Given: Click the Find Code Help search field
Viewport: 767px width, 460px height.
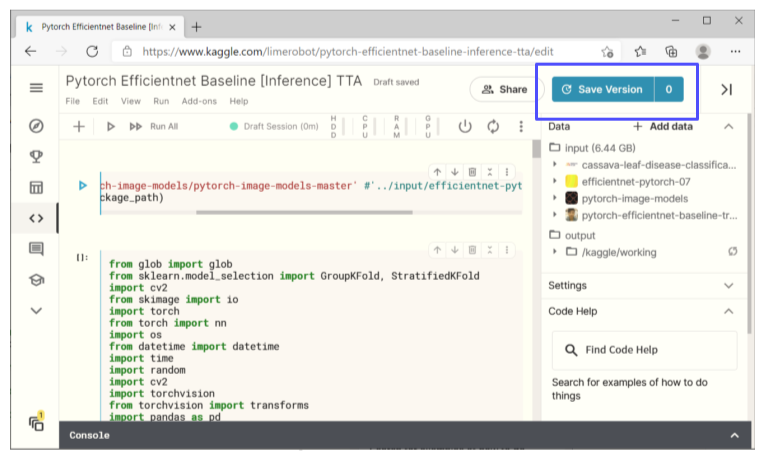Looking at the screenshot, I should tap(644, 350).
